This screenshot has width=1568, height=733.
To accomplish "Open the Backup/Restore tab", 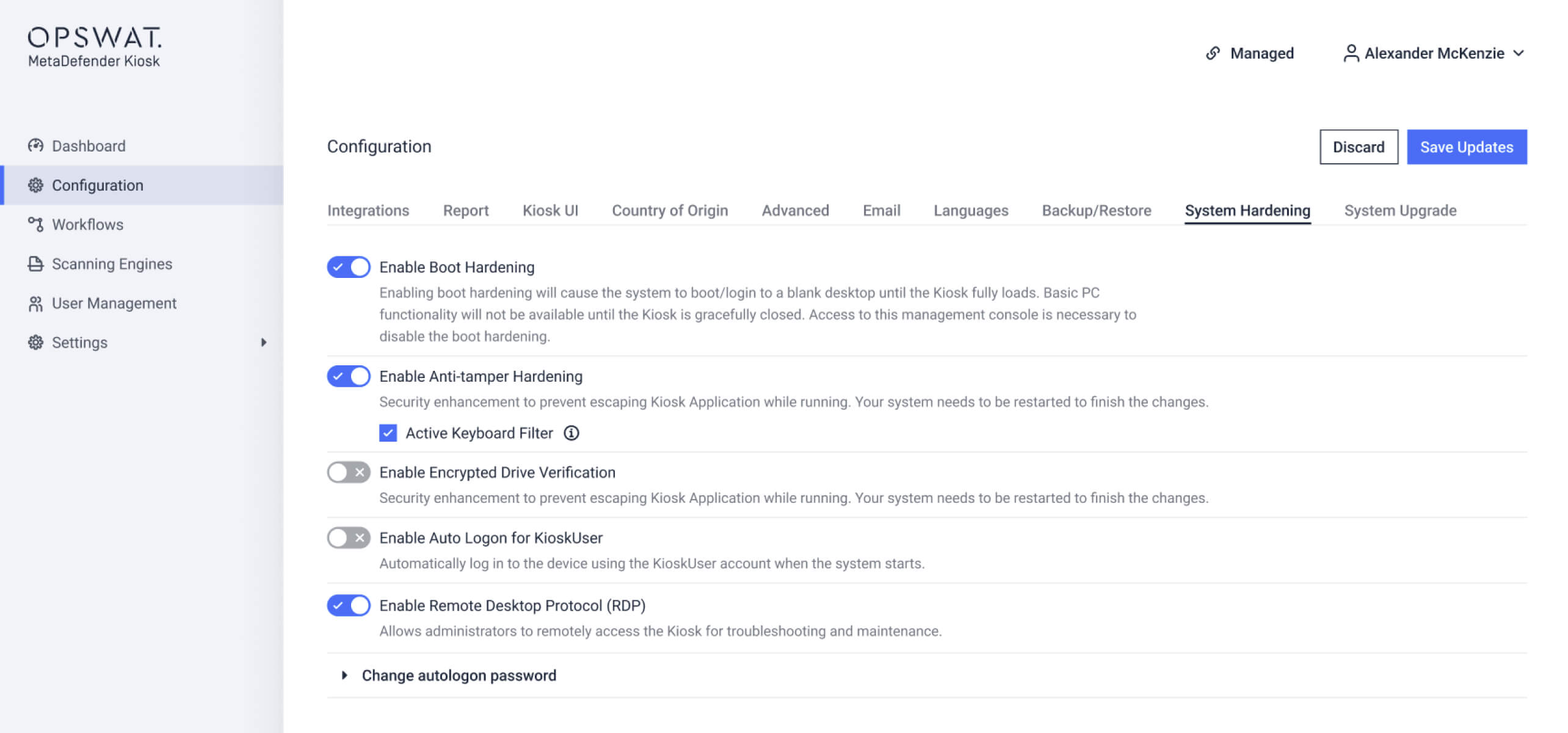I will (x=1096, y=211).
